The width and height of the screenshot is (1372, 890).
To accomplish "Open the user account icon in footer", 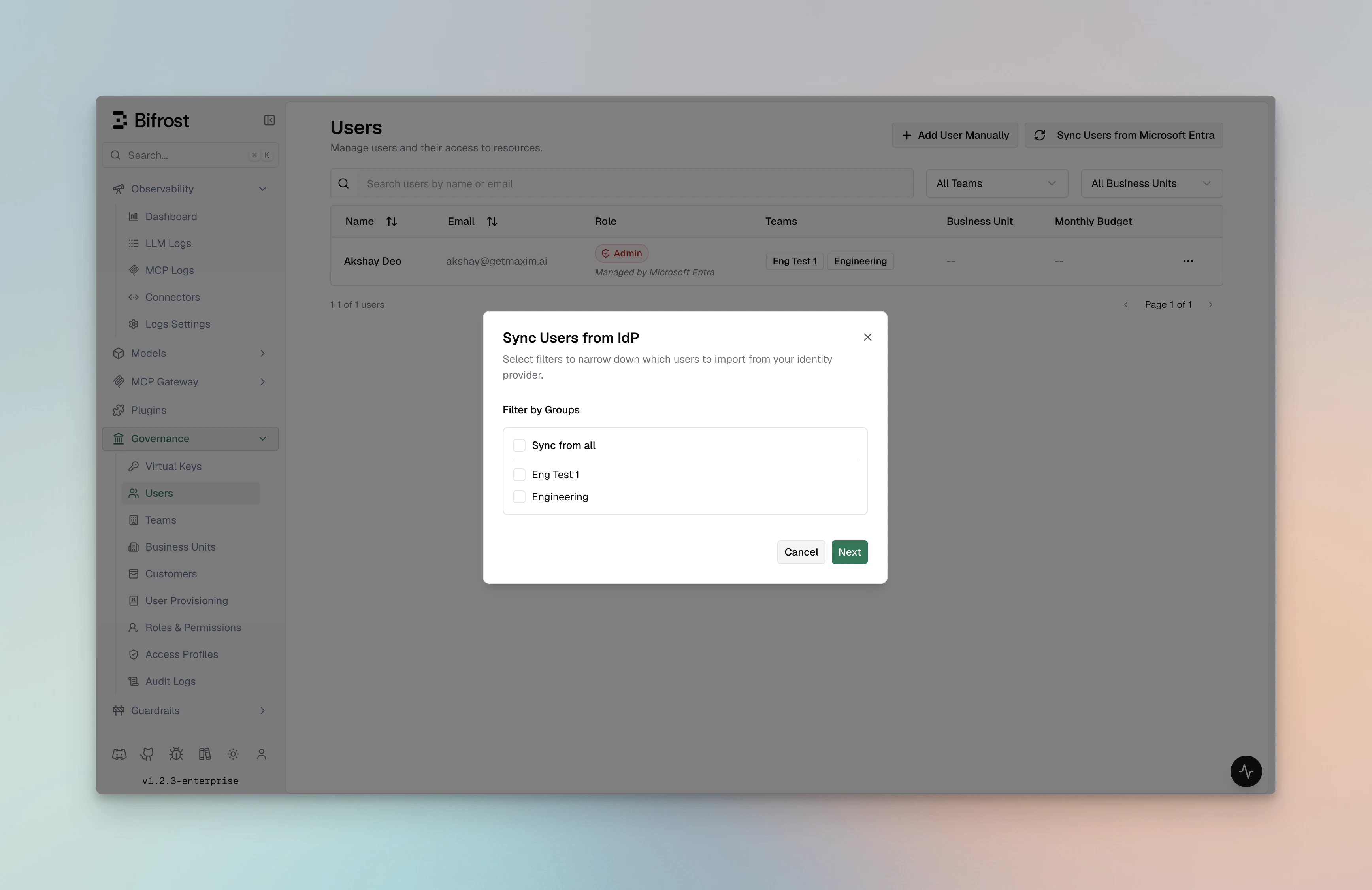I will [262, 754].
